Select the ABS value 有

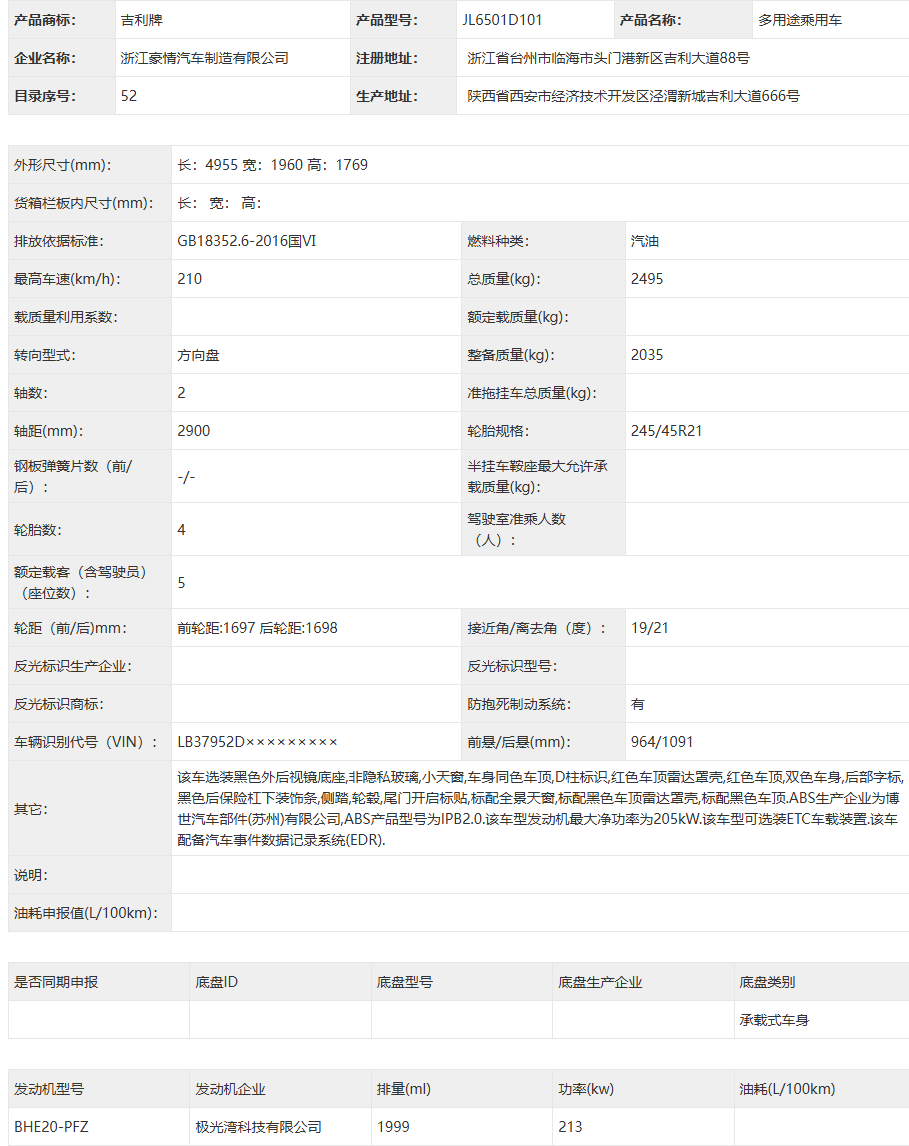click(x=638, y=704)
